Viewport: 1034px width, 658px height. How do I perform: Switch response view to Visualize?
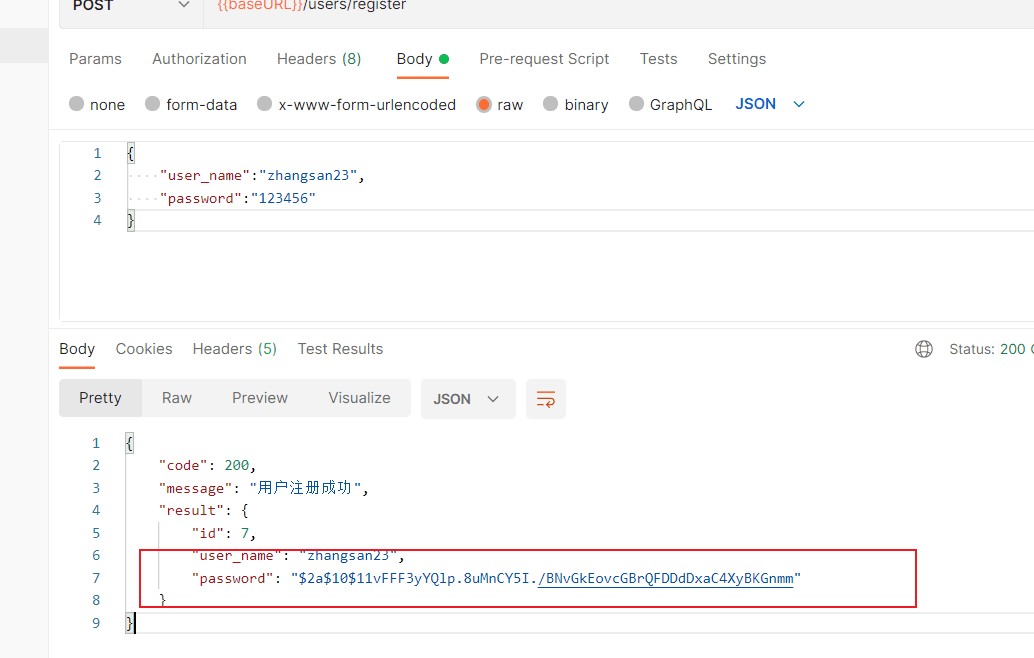(x=359, y=397)
